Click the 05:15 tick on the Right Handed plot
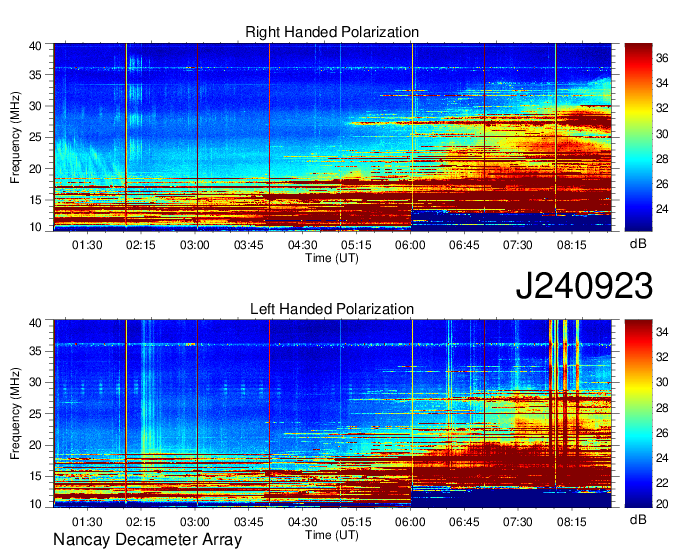680x552 pixels. click(356, 245)
